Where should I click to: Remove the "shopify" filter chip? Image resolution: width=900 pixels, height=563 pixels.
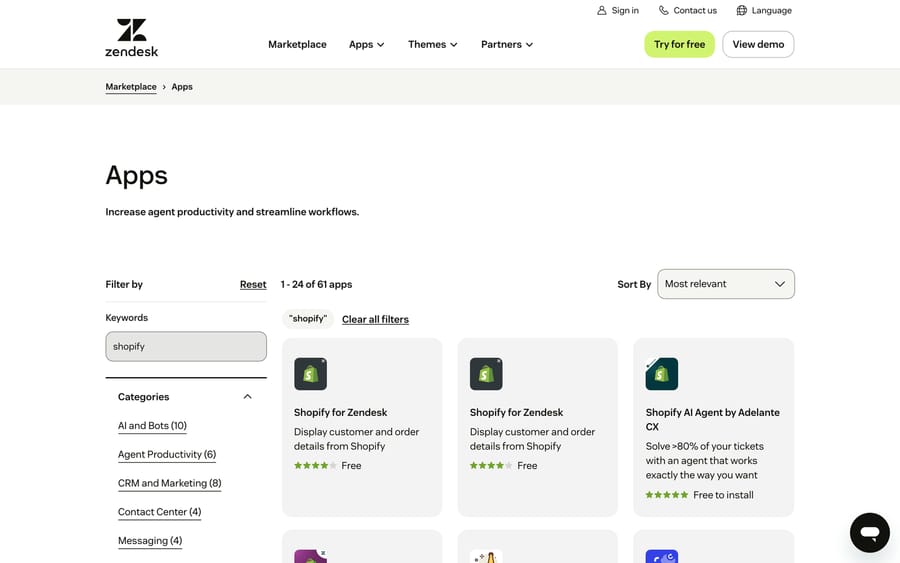(308, 319)
